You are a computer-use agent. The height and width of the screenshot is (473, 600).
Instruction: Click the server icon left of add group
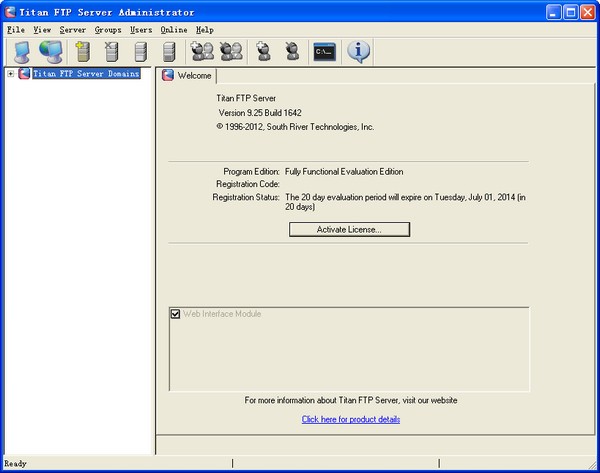(169, 52)
